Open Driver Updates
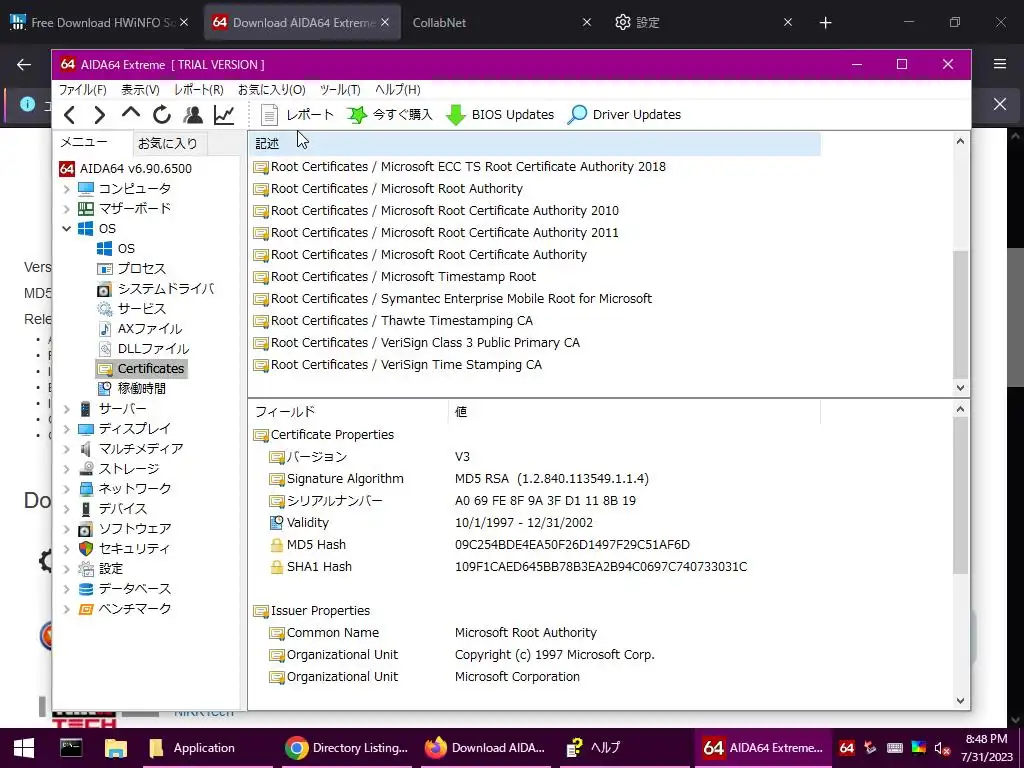Image resolution: width=1024 pixels, height=768 pixels. pos(624,115)
